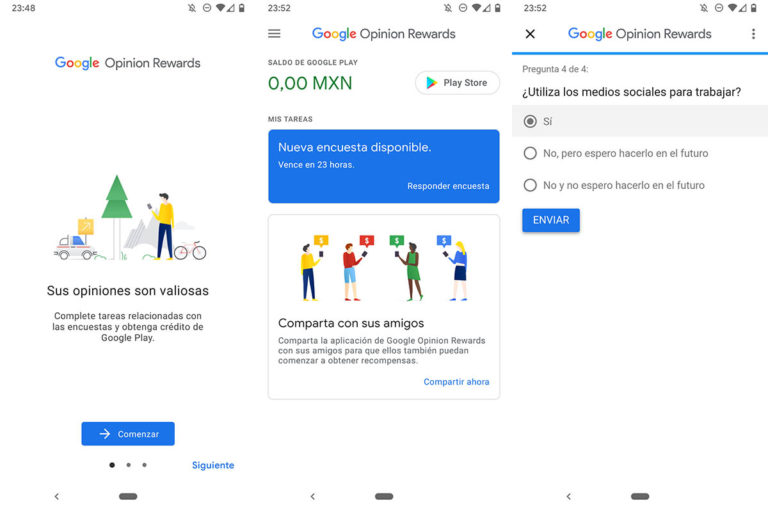
Task: Tap the Siguiente link
Action: pyautogui.click(x=213, y=465)
